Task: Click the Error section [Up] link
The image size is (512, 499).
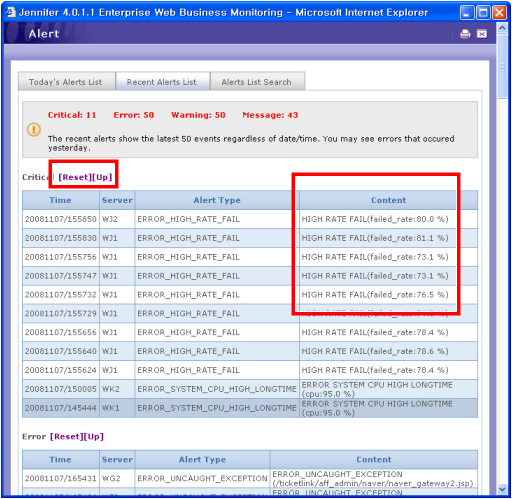Action: pyautogui.click(x=94, y=436)
